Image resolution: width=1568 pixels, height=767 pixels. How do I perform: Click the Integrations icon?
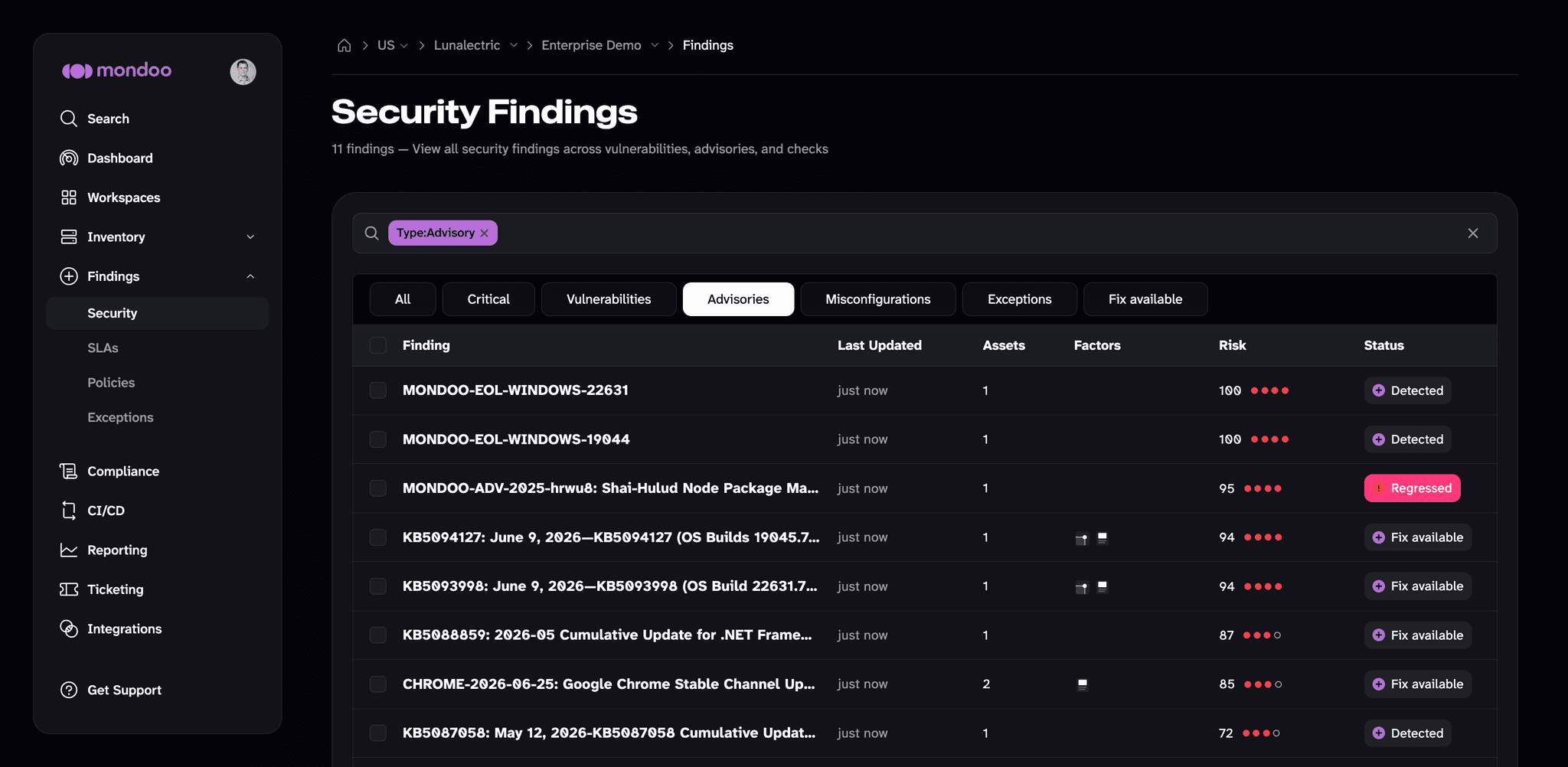[69, 628]
